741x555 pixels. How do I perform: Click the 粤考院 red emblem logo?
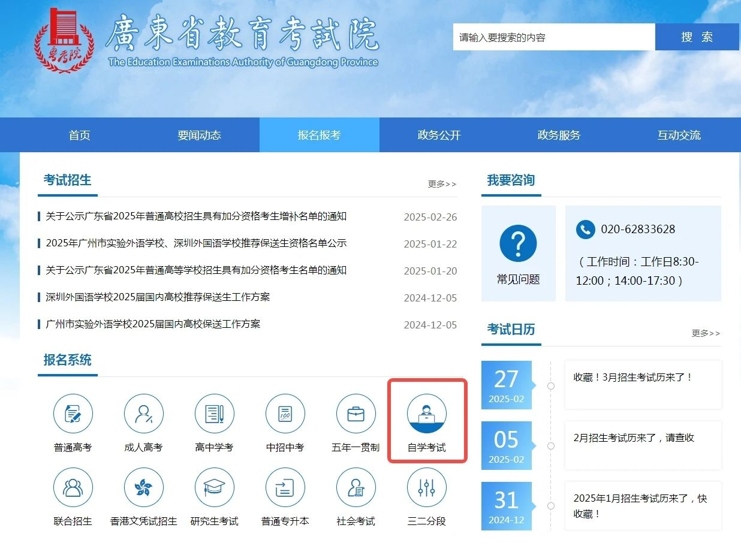pos(64,40)
